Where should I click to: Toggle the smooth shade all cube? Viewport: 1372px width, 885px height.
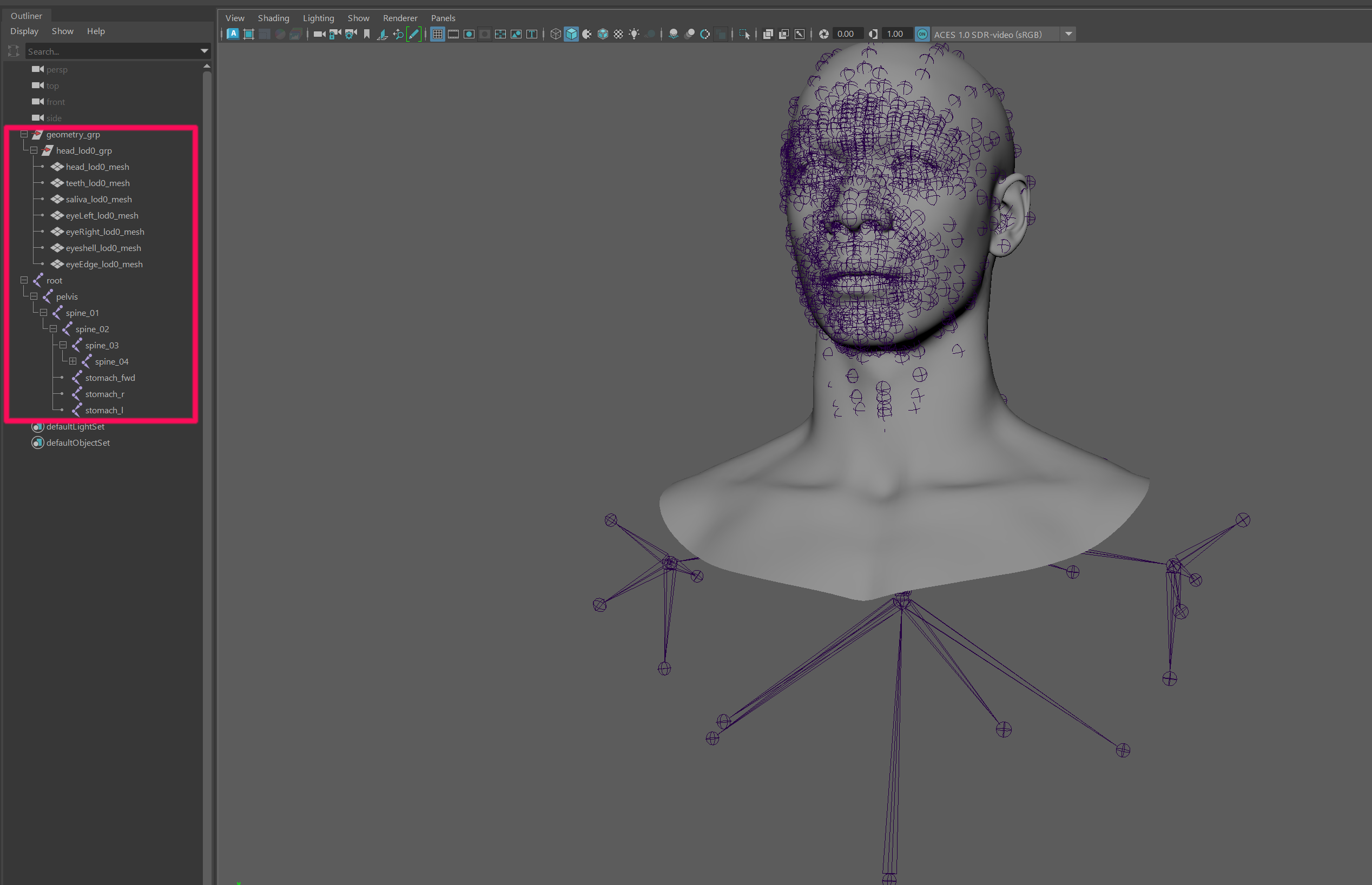coord(571,35)
